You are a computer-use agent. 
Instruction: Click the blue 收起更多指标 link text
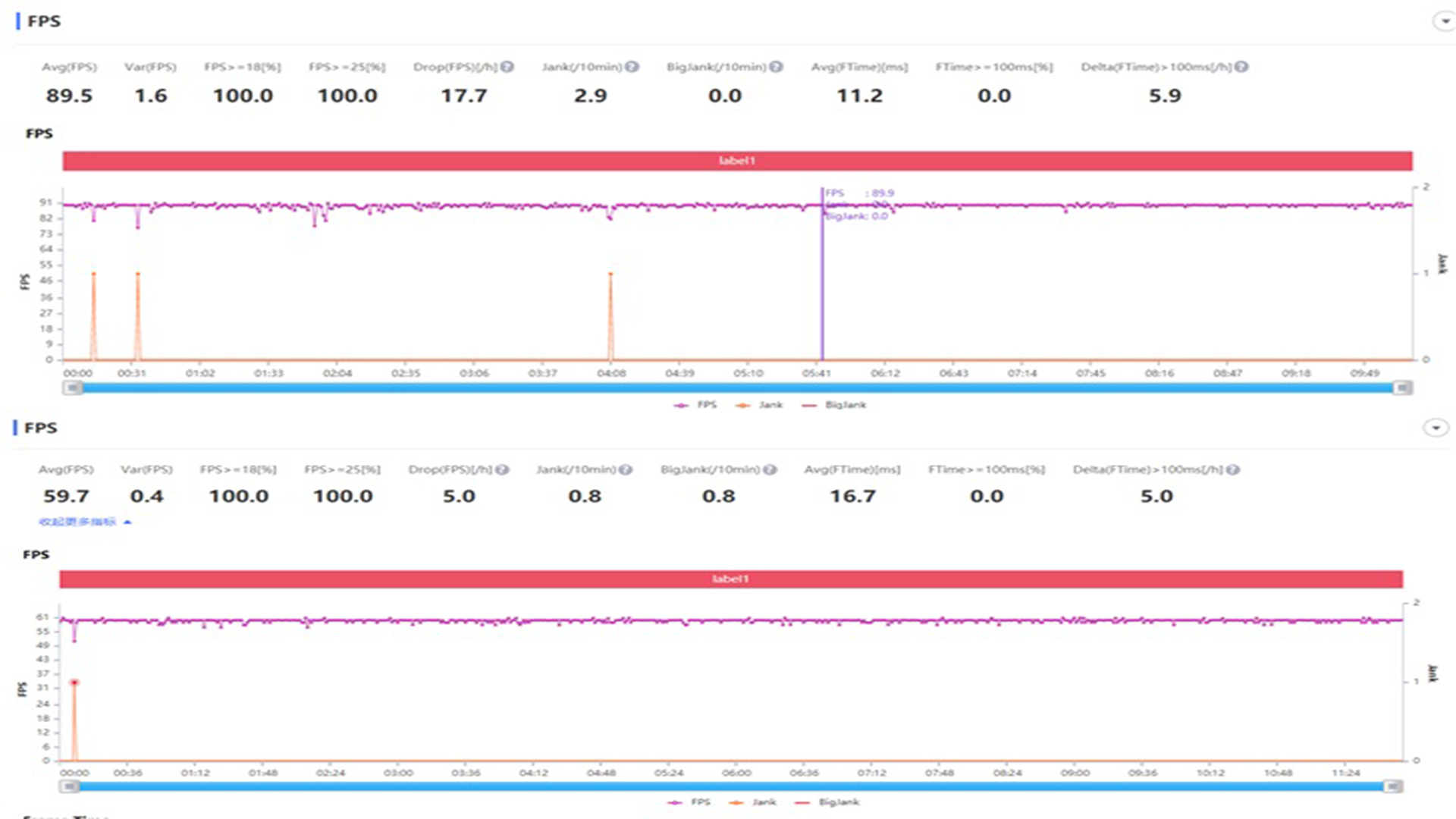click(77, 522)
